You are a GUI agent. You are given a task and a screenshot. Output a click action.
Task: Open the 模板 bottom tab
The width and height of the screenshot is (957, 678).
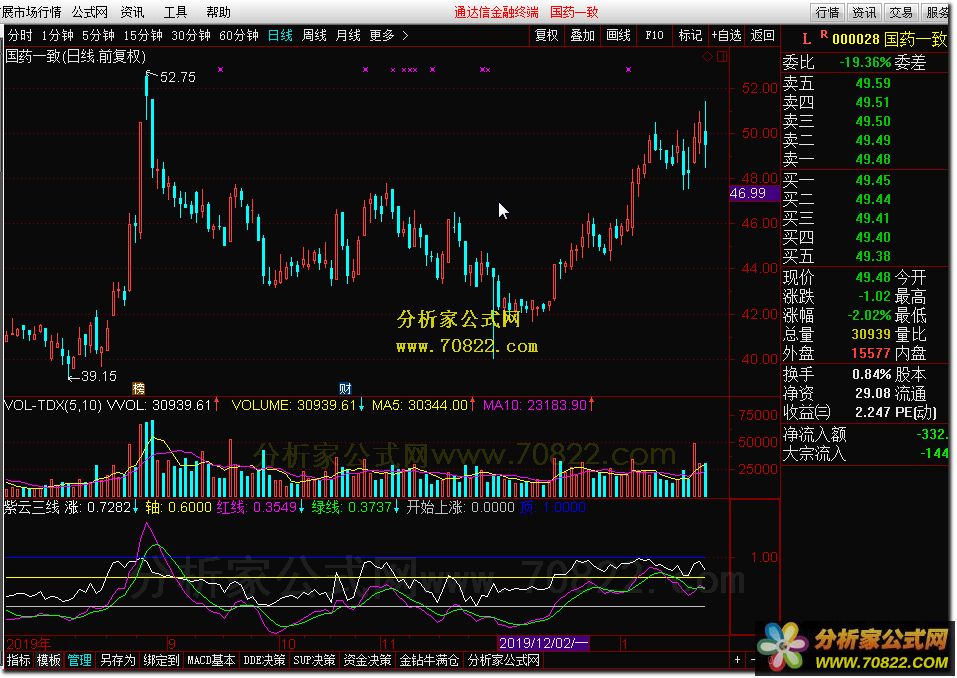(49, 660)
